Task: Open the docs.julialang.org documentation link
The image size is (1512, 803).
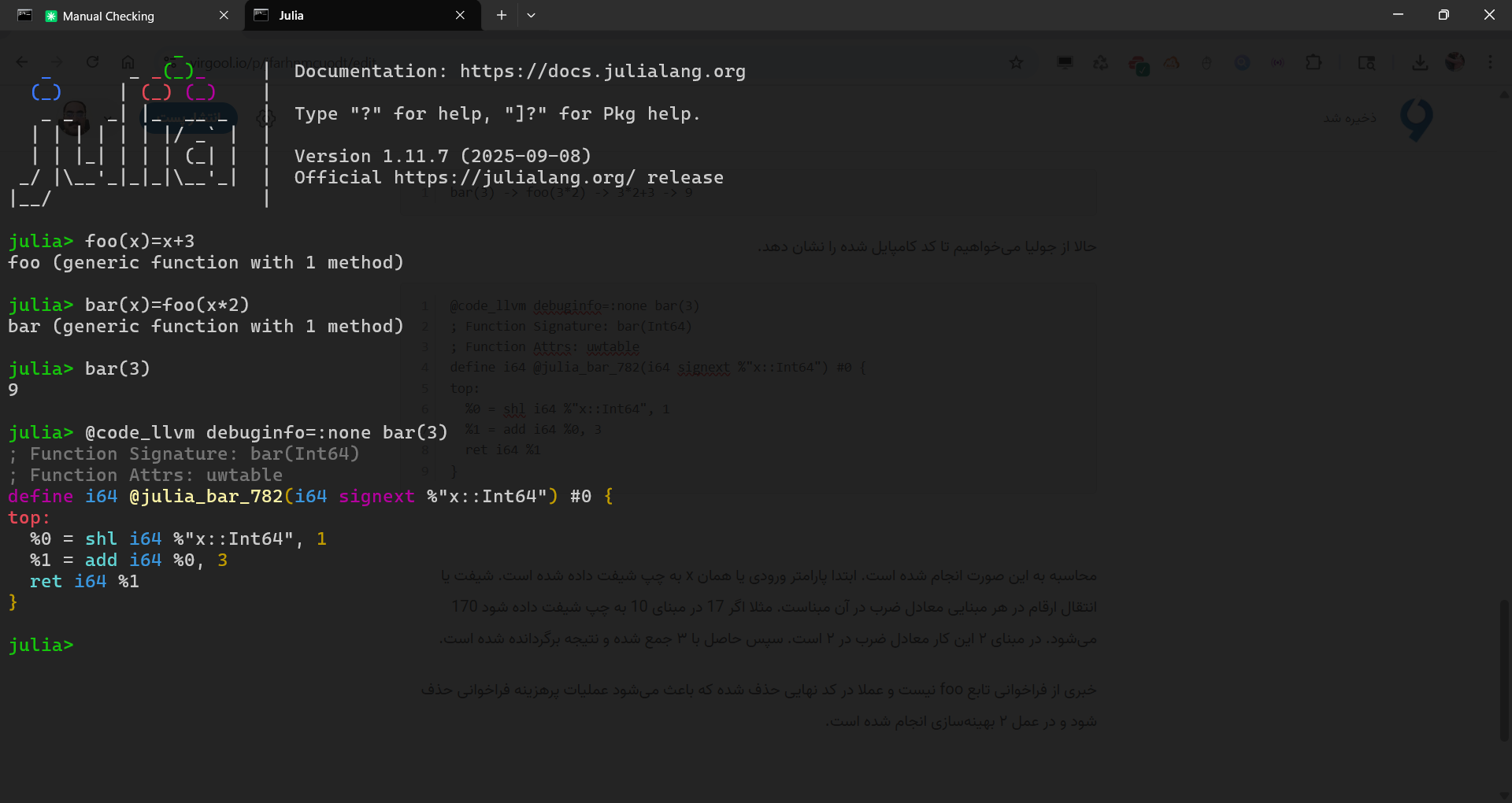Action: [x=602, y=72]
